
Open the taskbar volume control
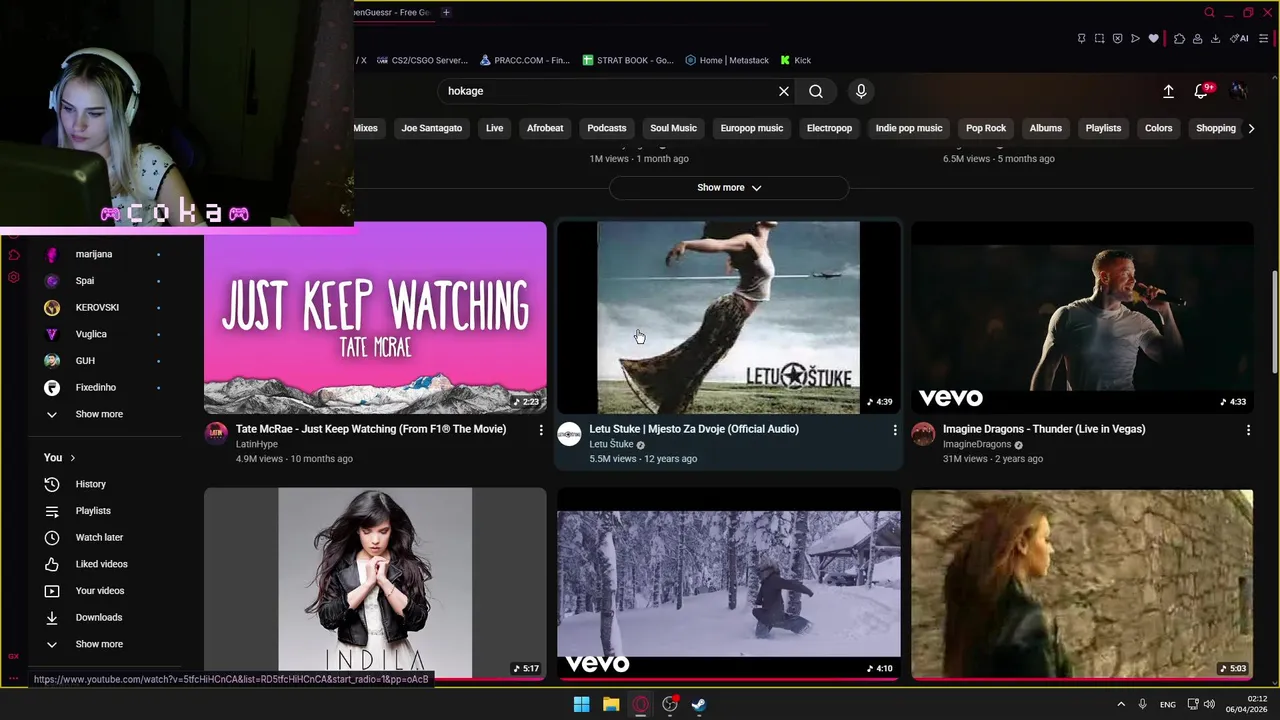1209,705
